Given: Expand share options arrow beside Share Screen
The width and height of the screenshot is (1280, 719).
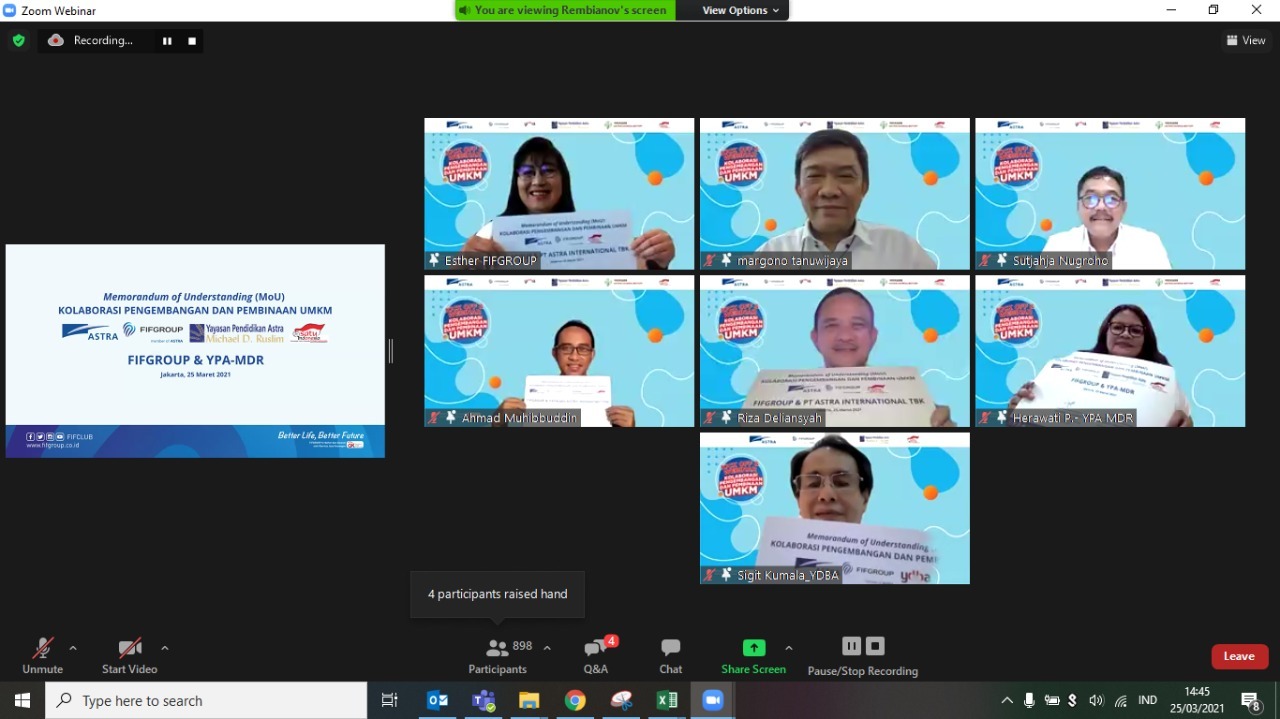Looking at the screenshot, I should [789, 648].
